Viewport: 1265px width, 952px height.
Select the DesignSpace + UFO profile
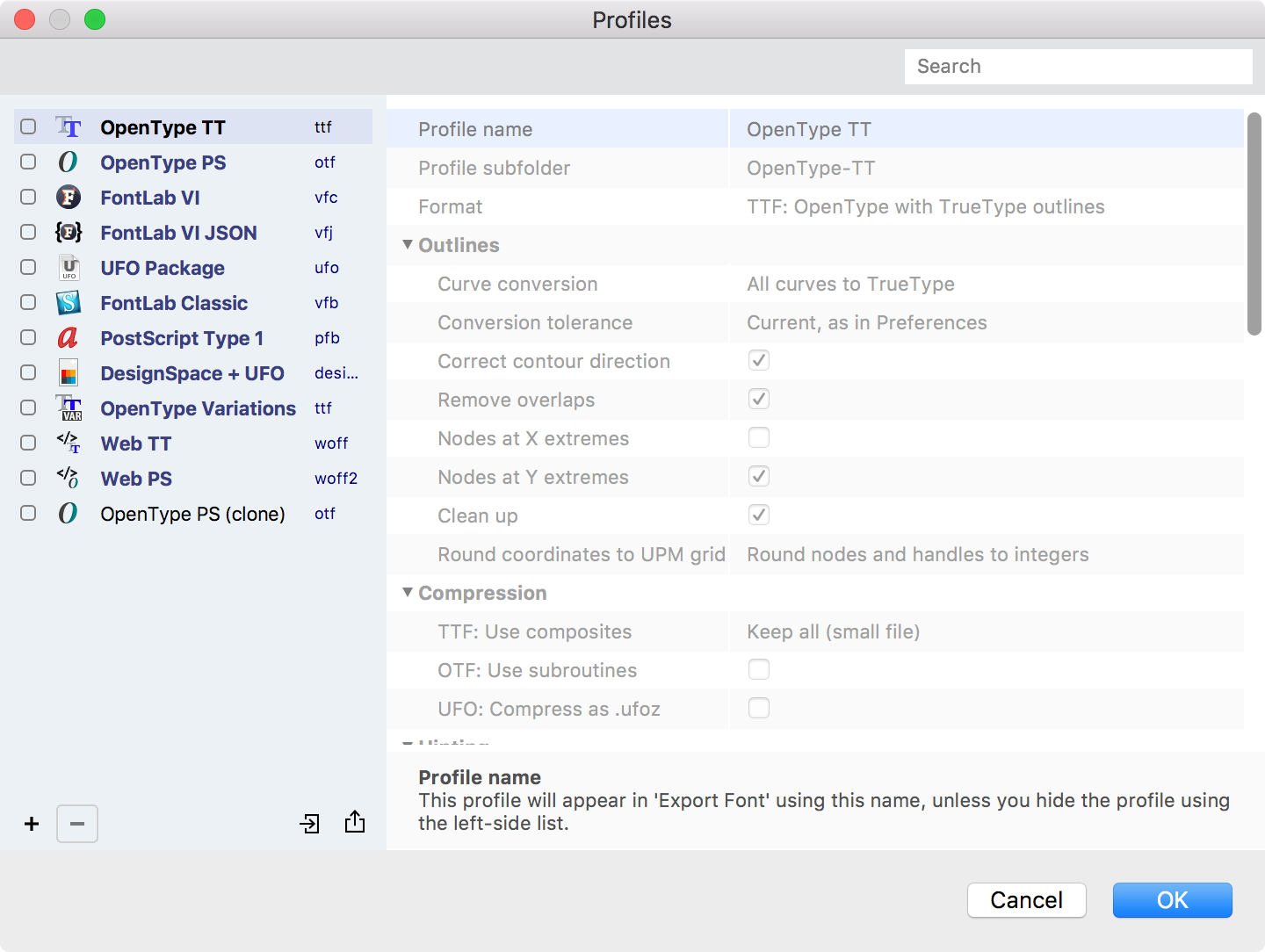pyautogui.click(x=192, y=373)
